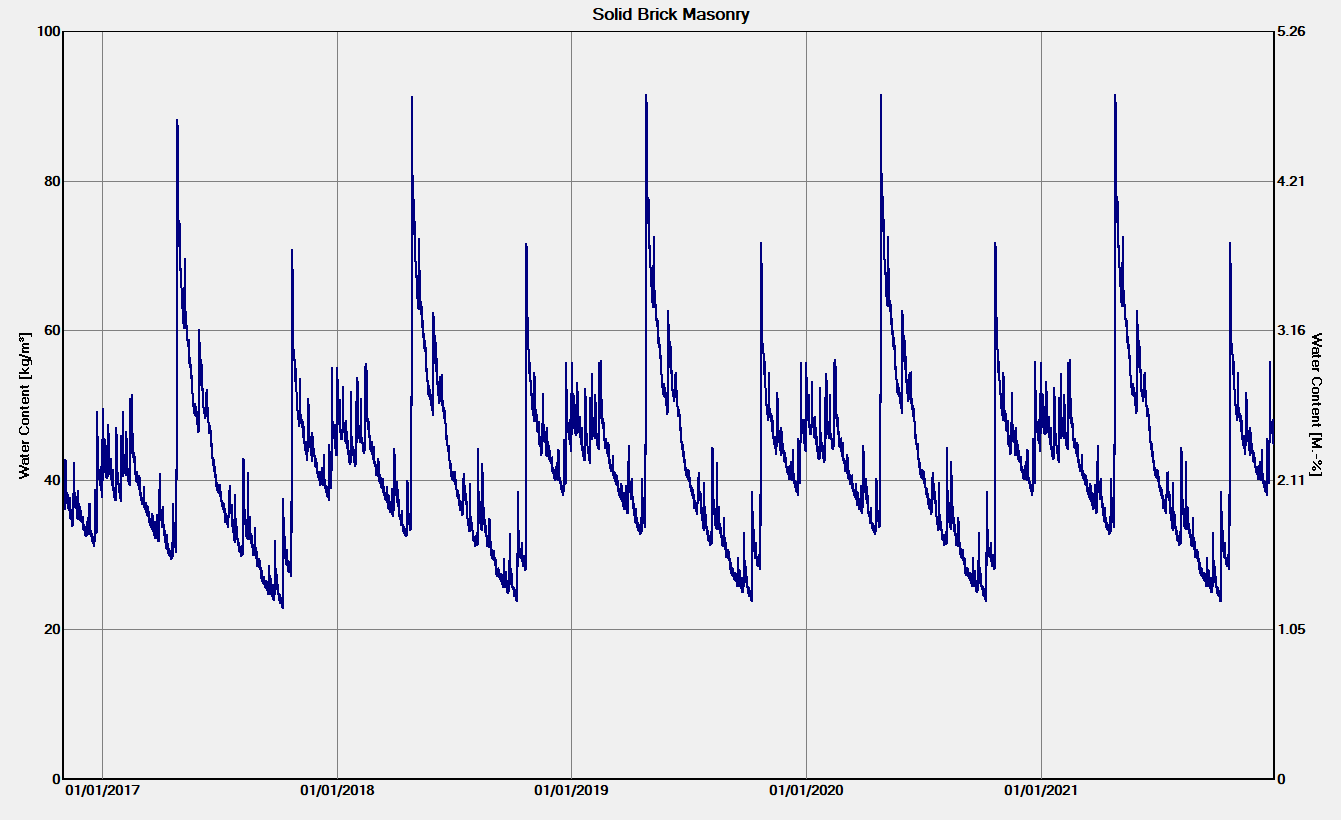Click the 3.16 value on the right axis
The image size is (1341, 820).
coord(1292,331)
